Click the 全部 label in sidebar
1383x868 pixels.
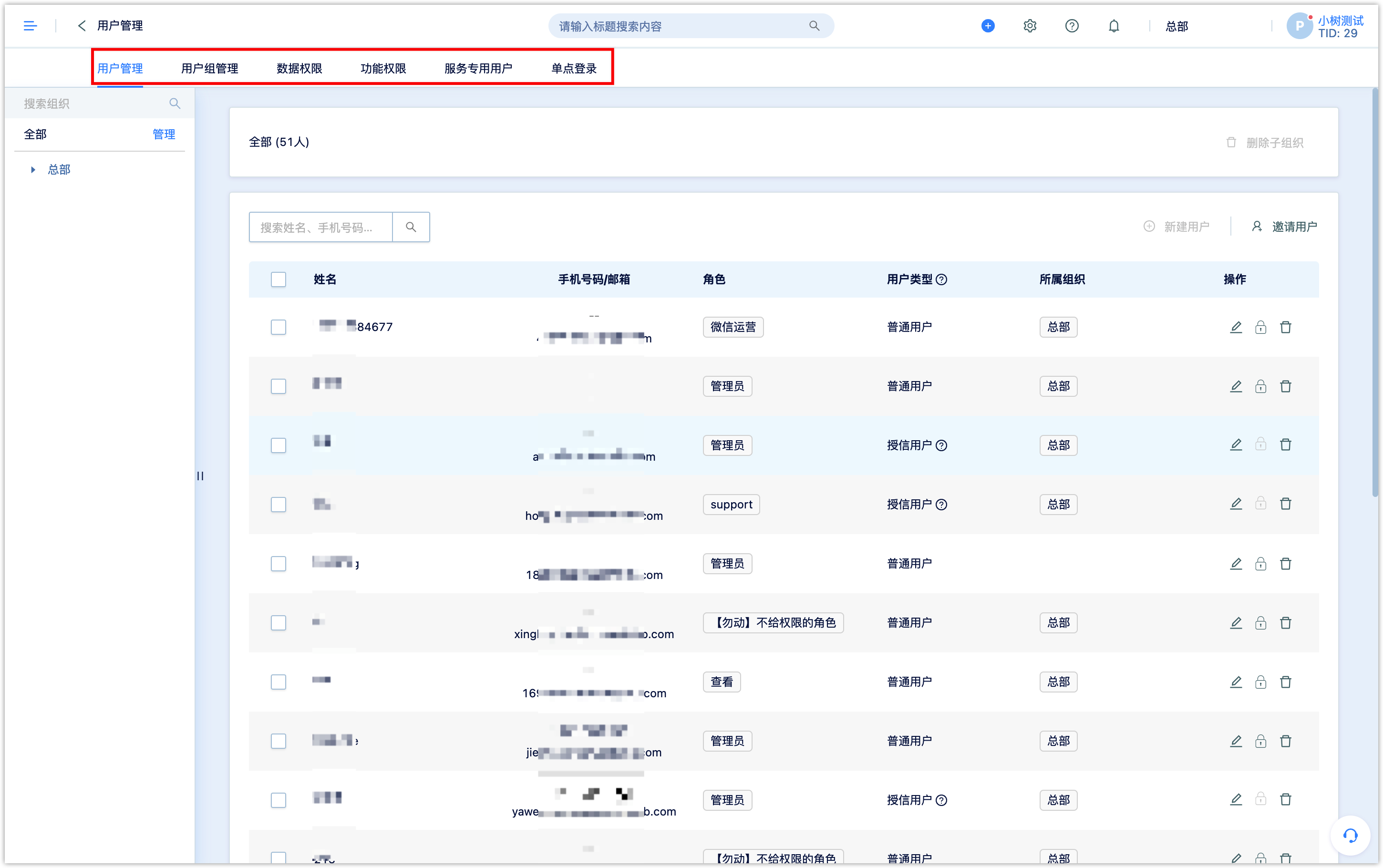point(35,134)
